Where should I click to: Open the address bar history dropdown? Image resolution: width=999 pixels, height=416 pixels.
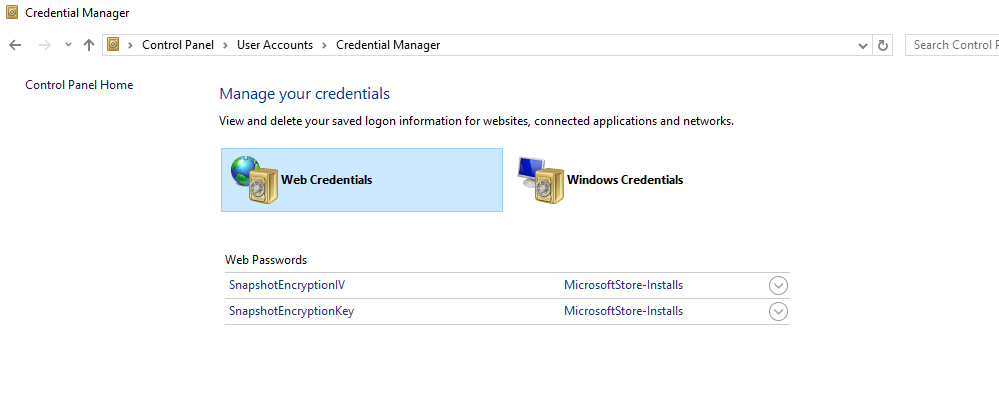click(x=864, y=45)
